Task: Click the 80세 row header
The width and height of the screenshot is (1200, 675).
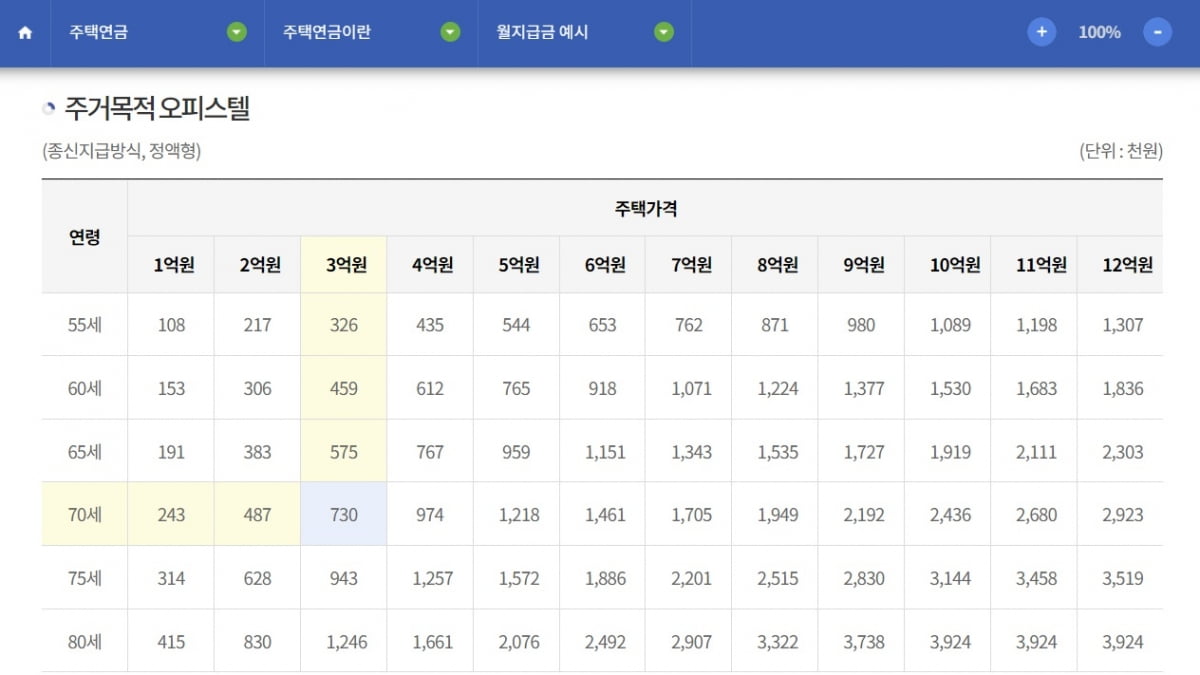Action: (x=85, y=642)
